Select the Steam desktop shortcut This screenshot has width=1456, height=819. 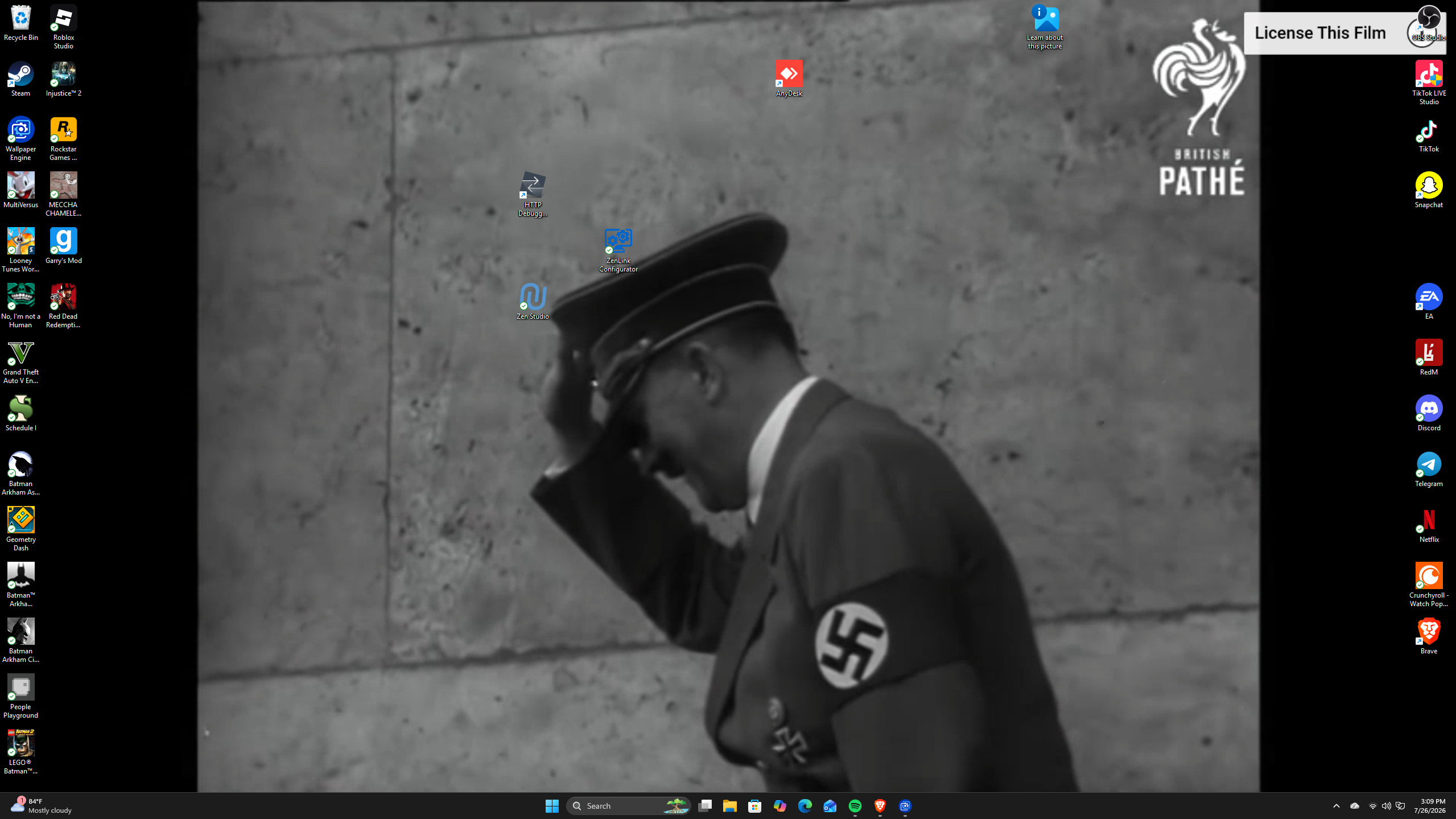click(x=21, y=79)
